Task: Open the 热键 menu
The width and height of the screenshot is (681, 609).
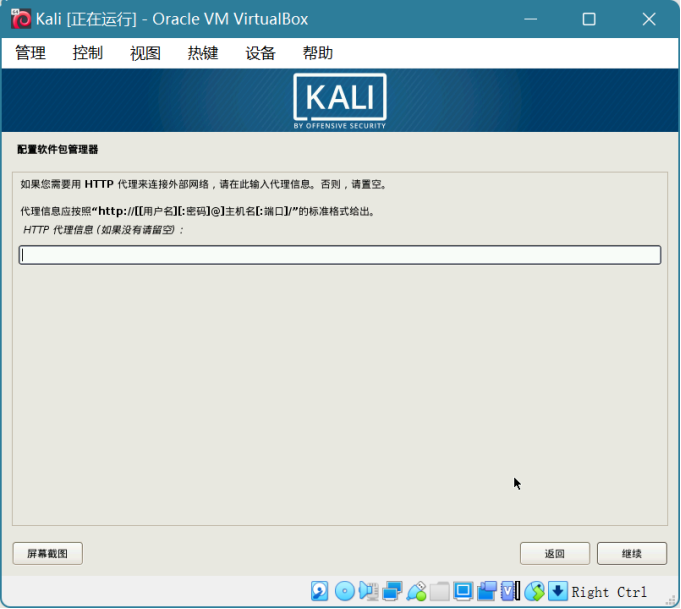Action: click(x=203, y=53)
